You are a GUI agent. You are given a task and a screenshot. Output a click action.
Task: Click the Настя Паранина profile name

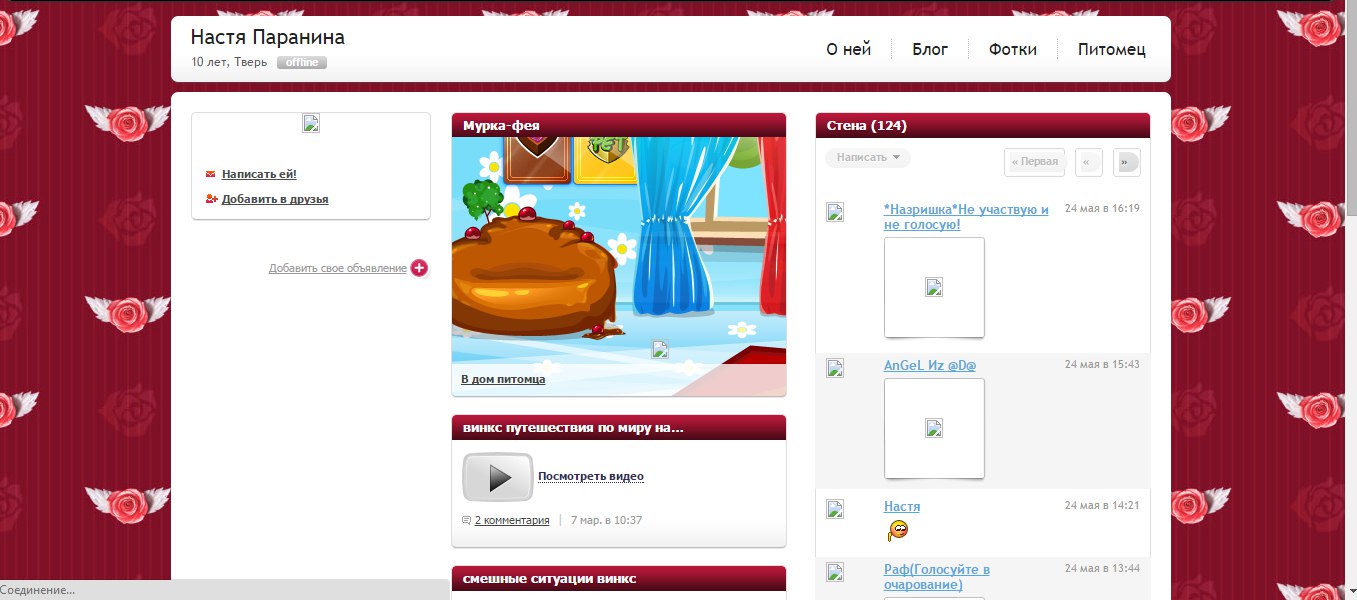268,37
